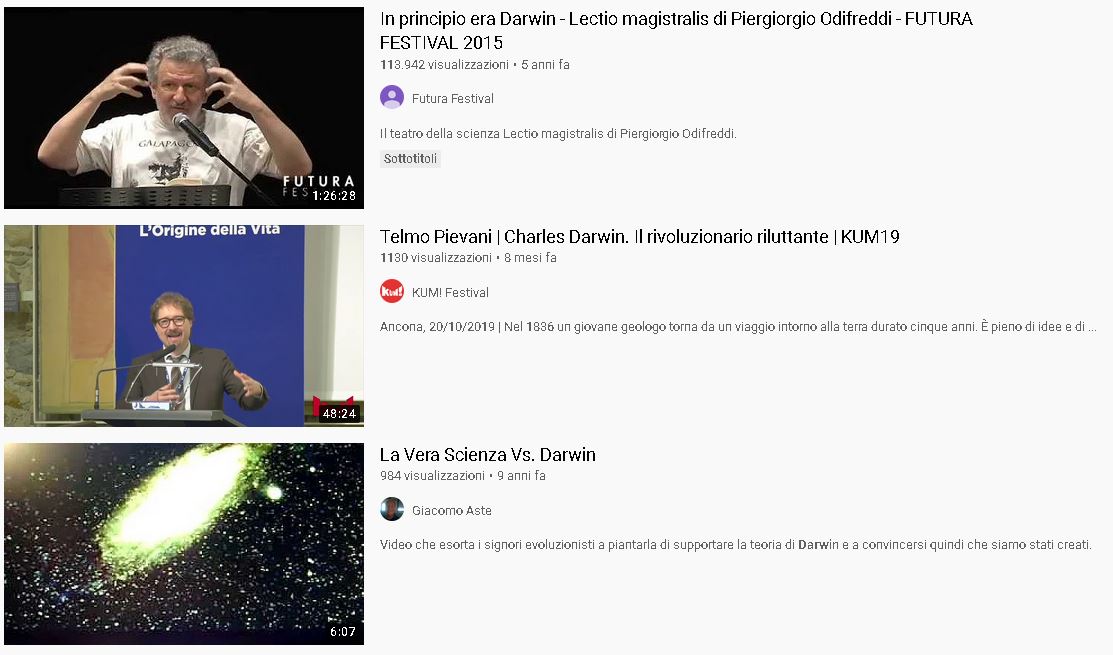The height and width of the screenshot is (655, 1113).
Task: Open the Telmo Pievani video thumbnail
Action: (x=184, y=326)
